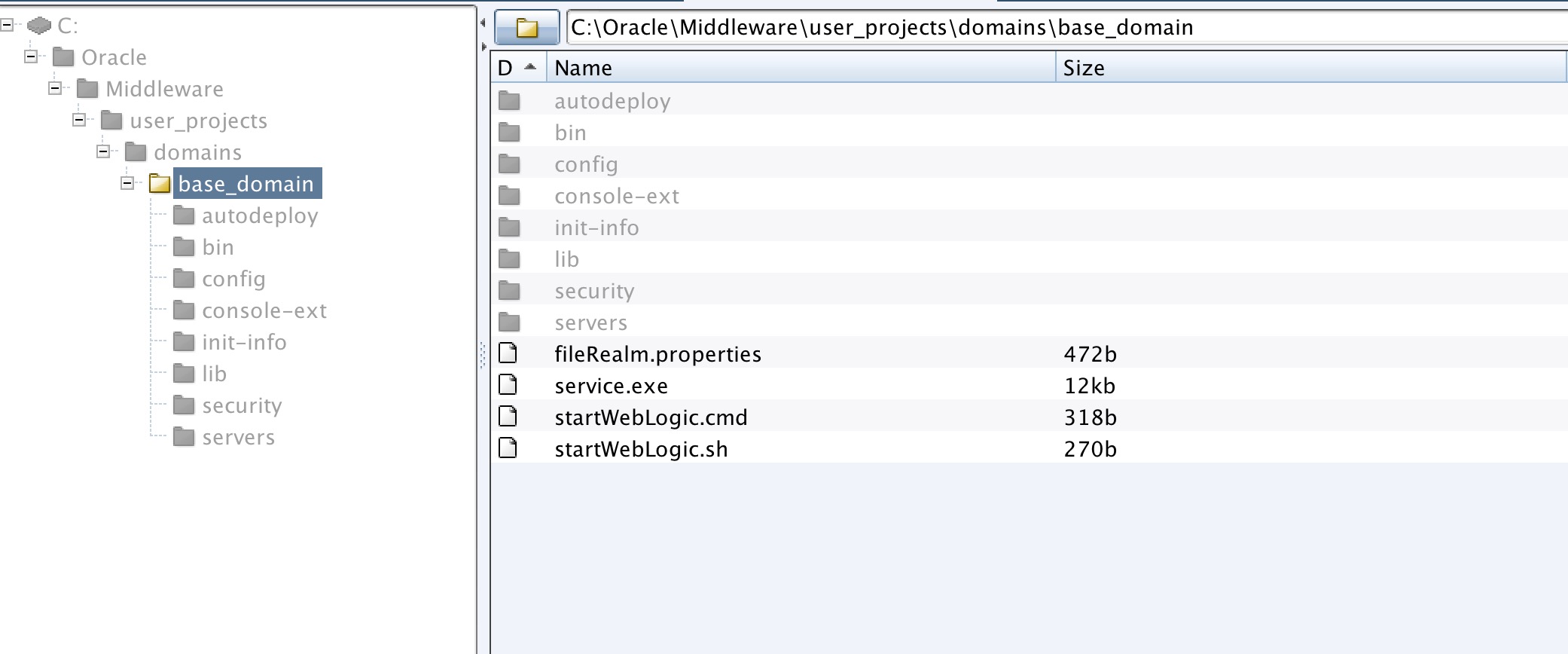Viewport: 1568px width, 654px height.
Task: Sort by the Name column header
Action: coord(801,68)
